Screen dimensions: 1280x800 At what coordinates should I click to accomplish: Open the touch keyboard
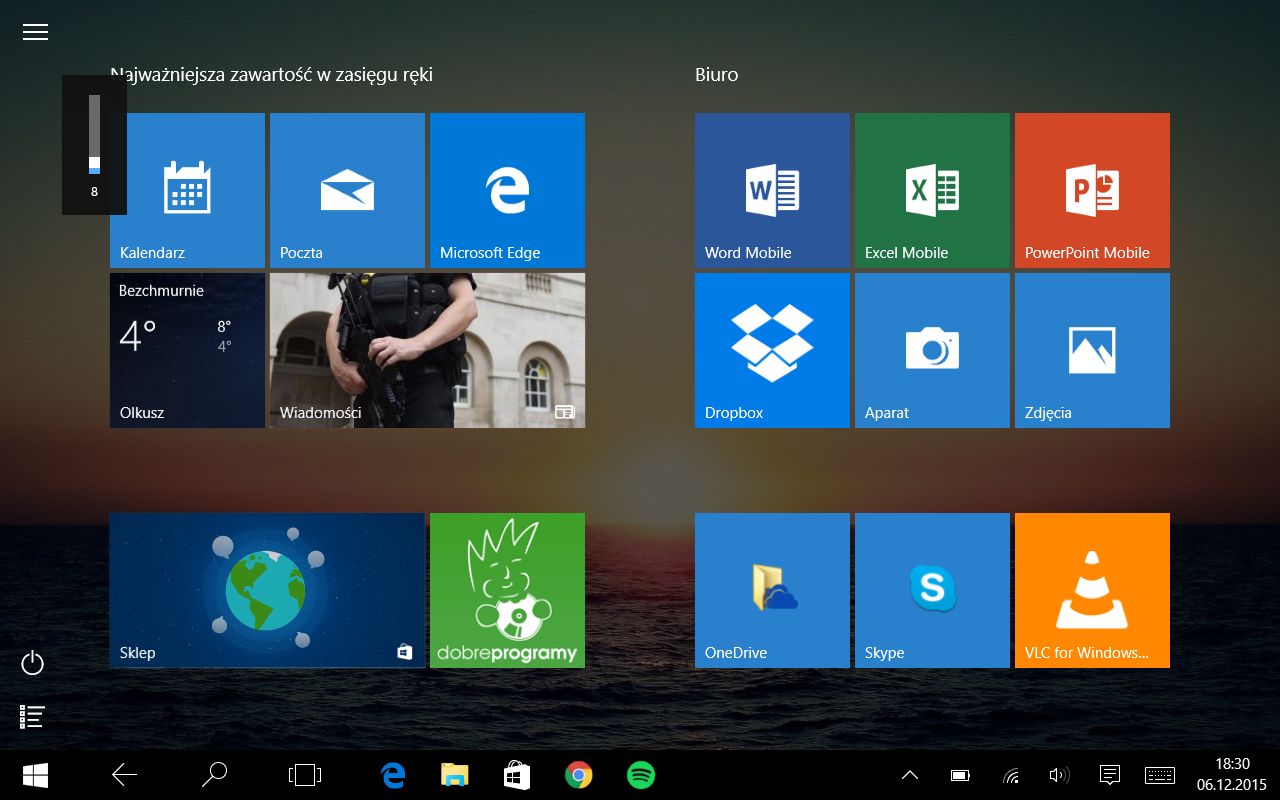[1160, 775]
